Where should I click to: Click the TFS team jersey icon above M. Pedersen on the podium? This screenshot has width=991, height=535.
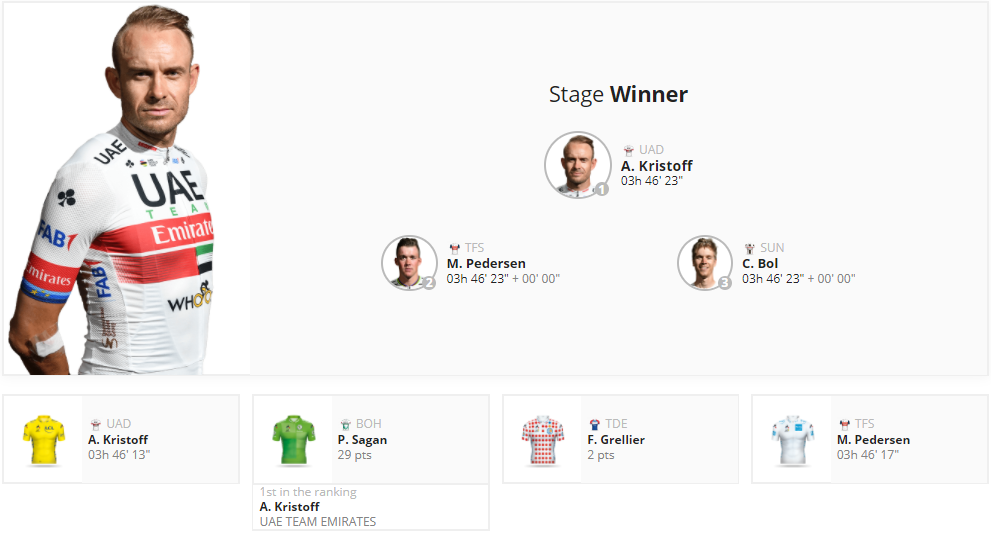(x=454, y=249)
